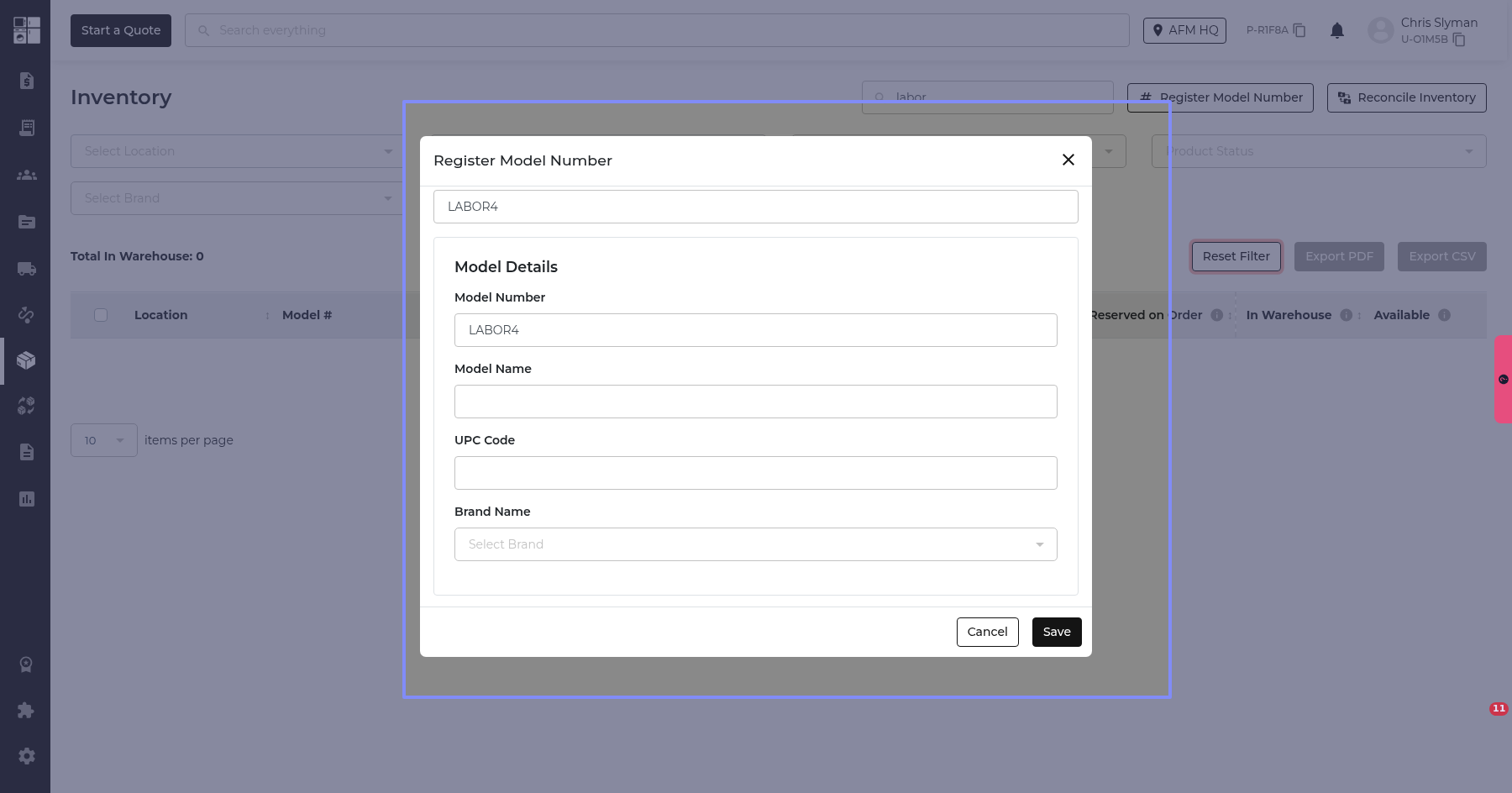This screenshot has height=793, width=1512.
Task: Tick the select-all checkbox beside Location
Action: (x=101, y=315)
